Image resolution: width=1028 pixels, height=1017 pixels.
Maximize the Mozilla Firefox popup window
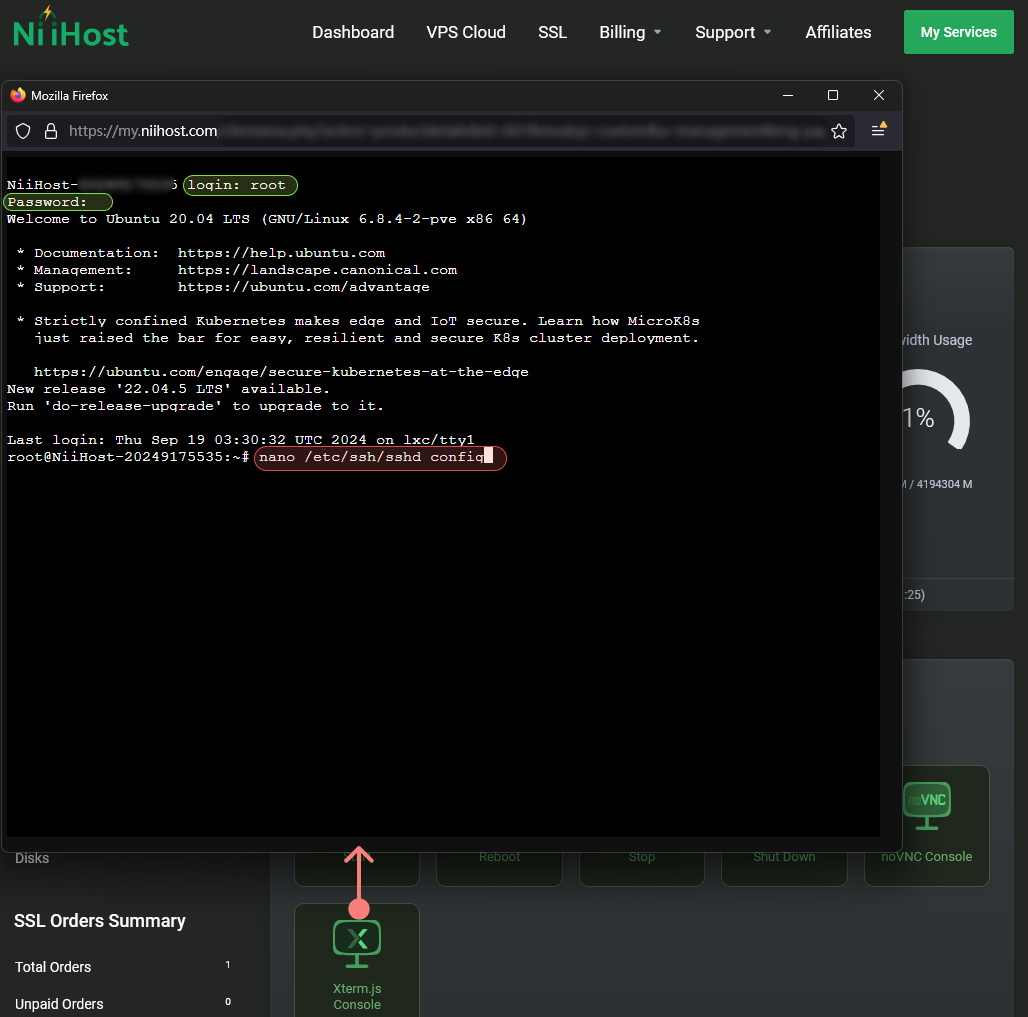tap(832, 95)
